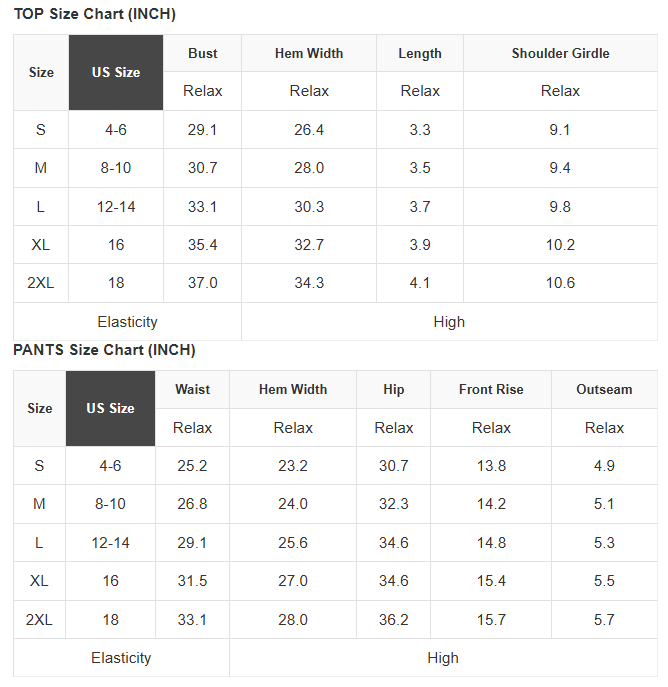
Task: Click shoulder girdle value 10.6
Action: [560, 283]
